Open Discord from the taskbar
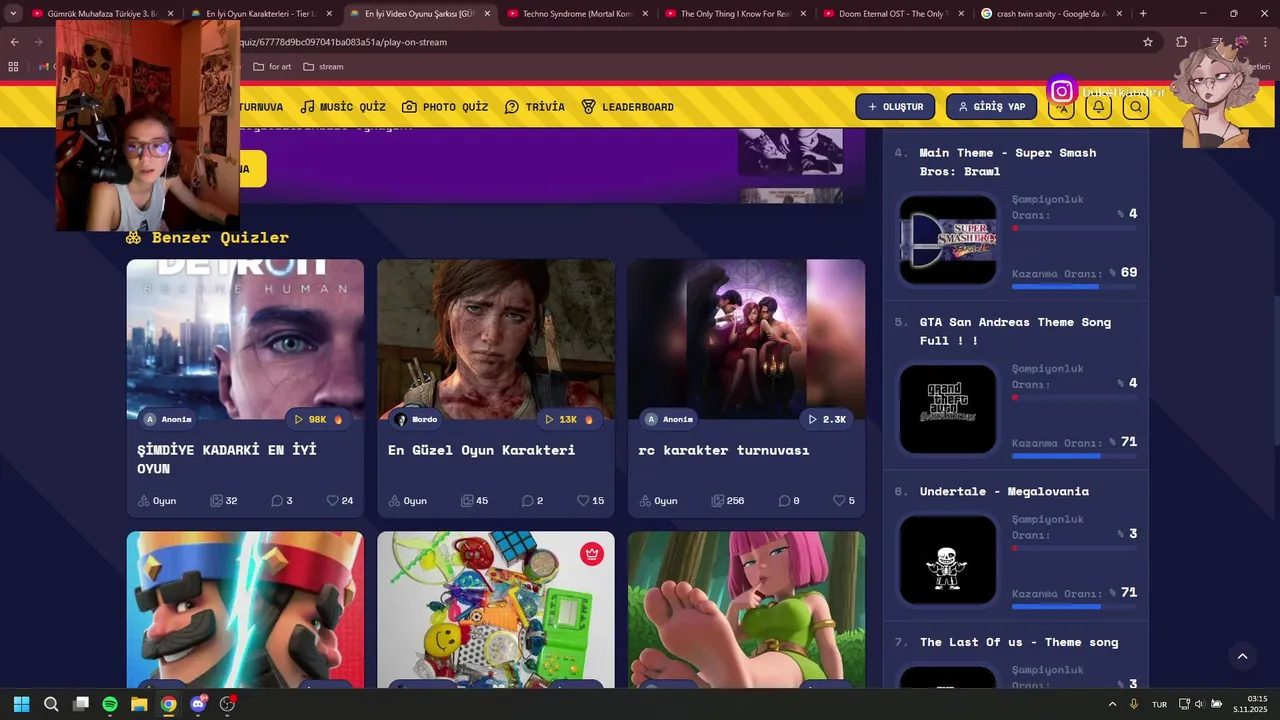Image resolution: width=1280 pixels, height=720 pixels. (198, 704)
